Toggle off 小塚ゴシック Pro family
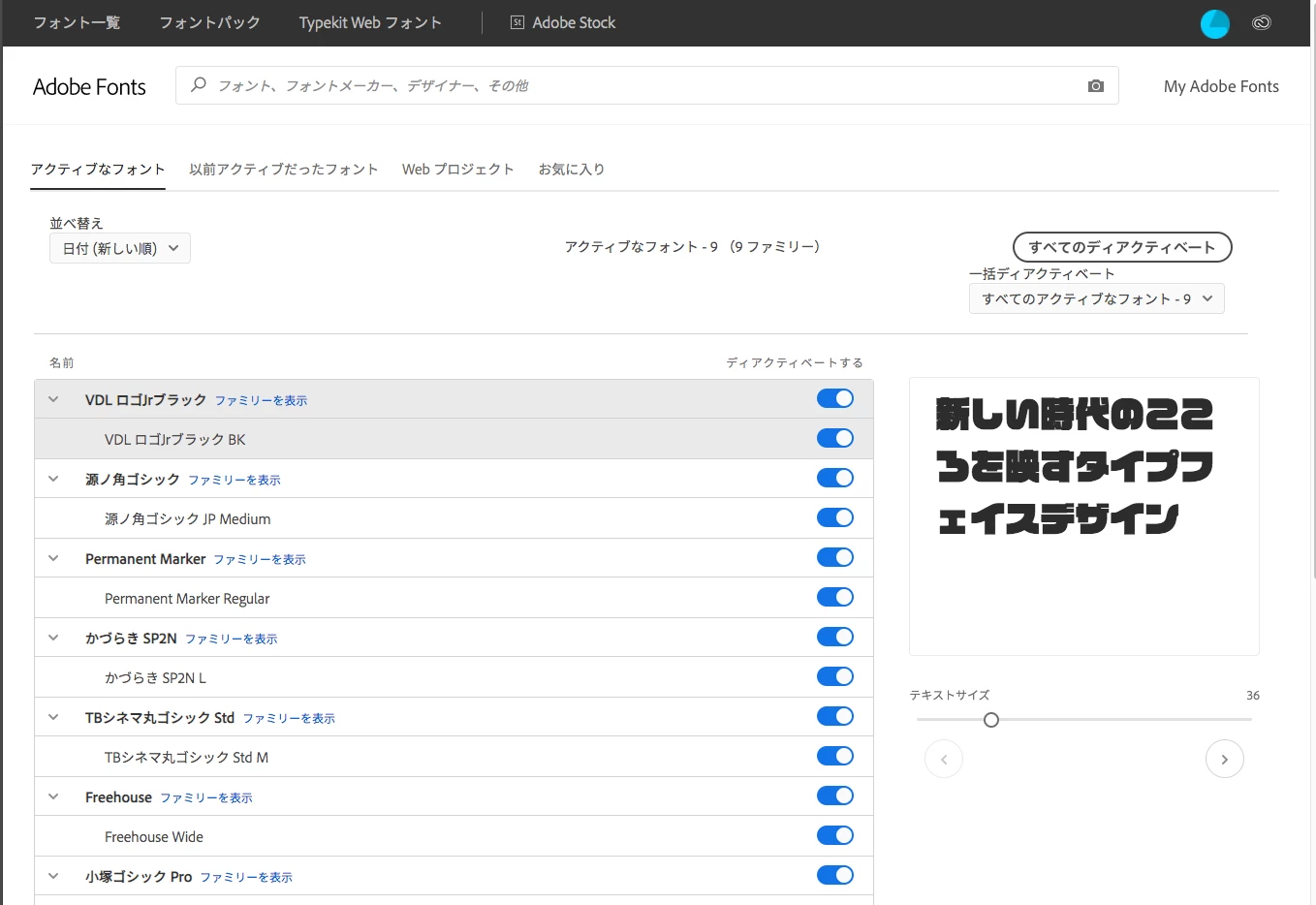This screenshot has width=1316, height=905. (x=835, y=875)
